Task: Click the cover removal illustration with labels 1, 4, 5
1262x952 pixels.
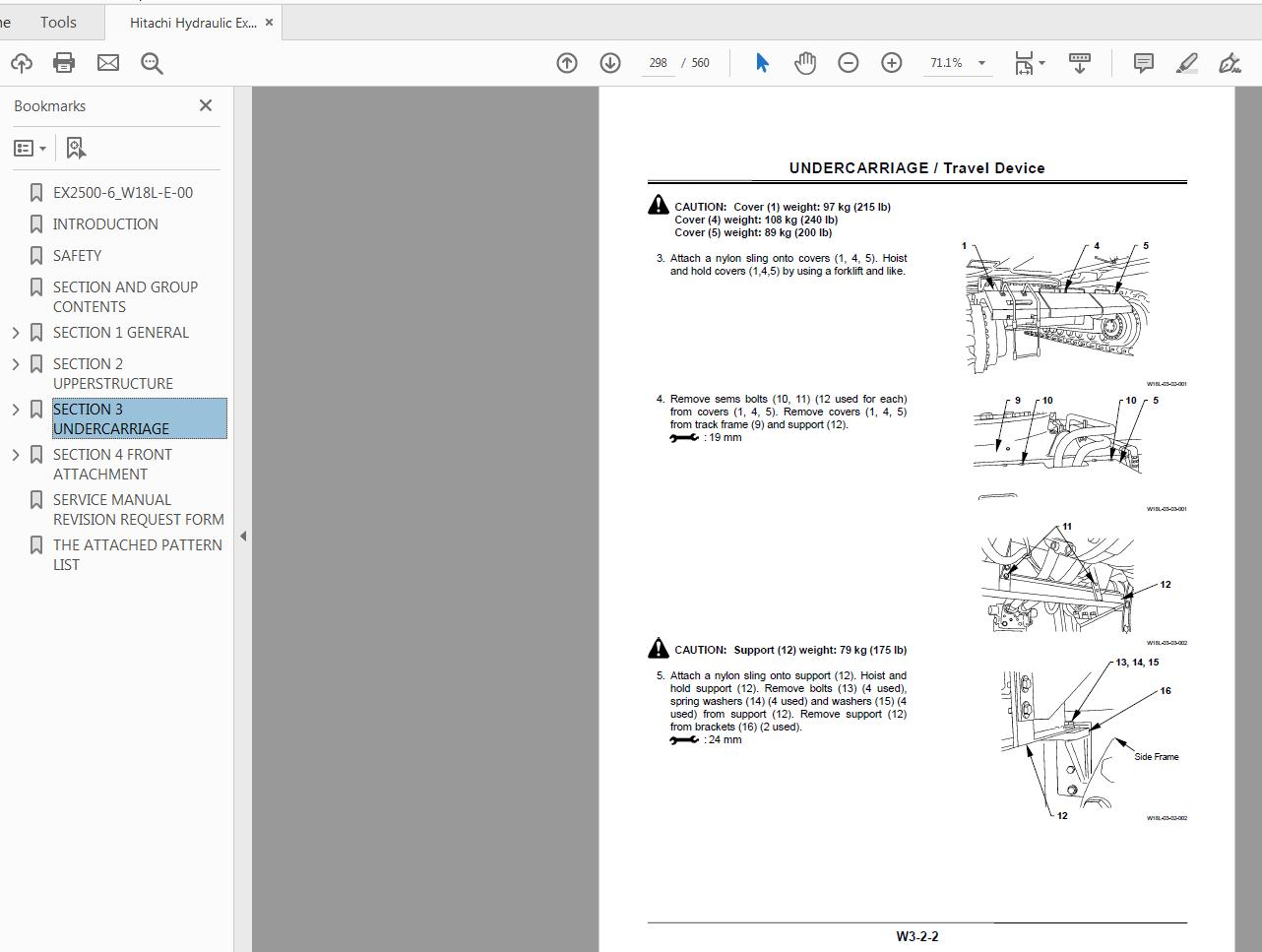Action: click(1055, 309)
